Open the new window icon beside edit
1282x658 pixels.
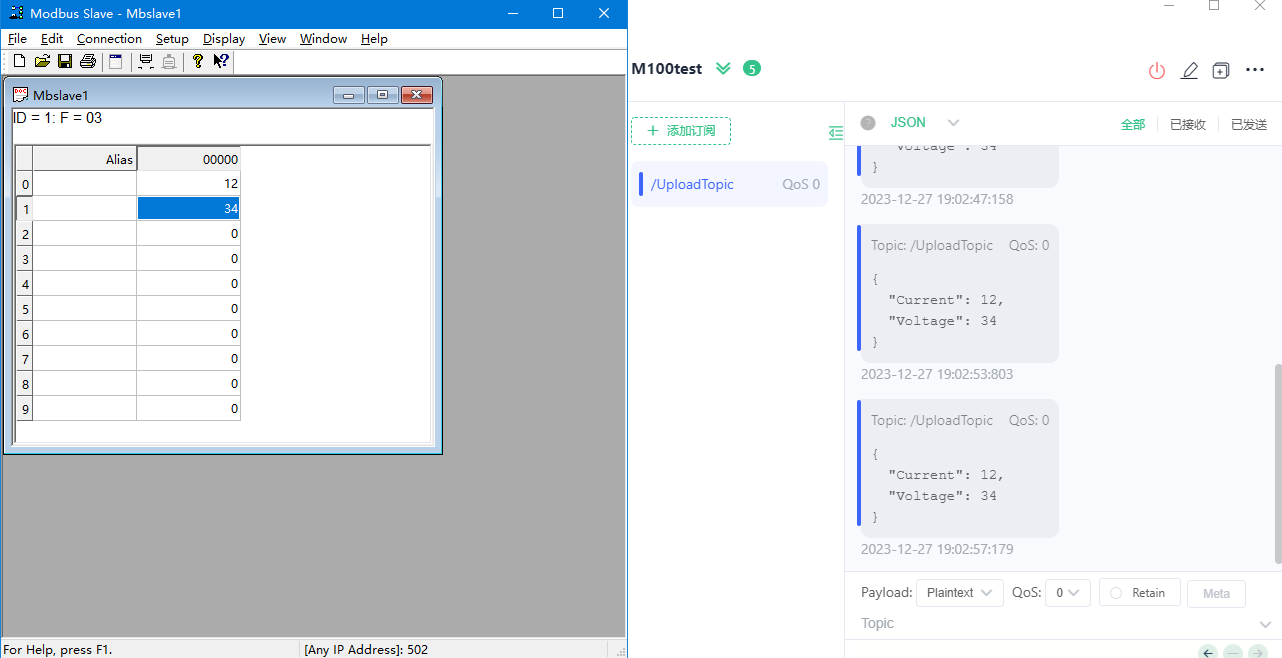[1221, 70]
